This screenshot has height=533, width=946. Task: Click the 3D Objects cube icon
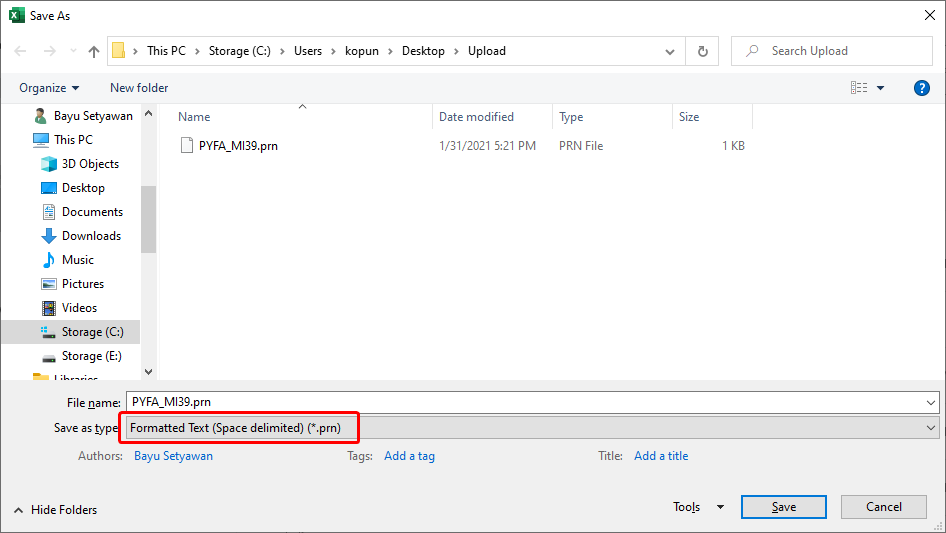tap(49, 164)
